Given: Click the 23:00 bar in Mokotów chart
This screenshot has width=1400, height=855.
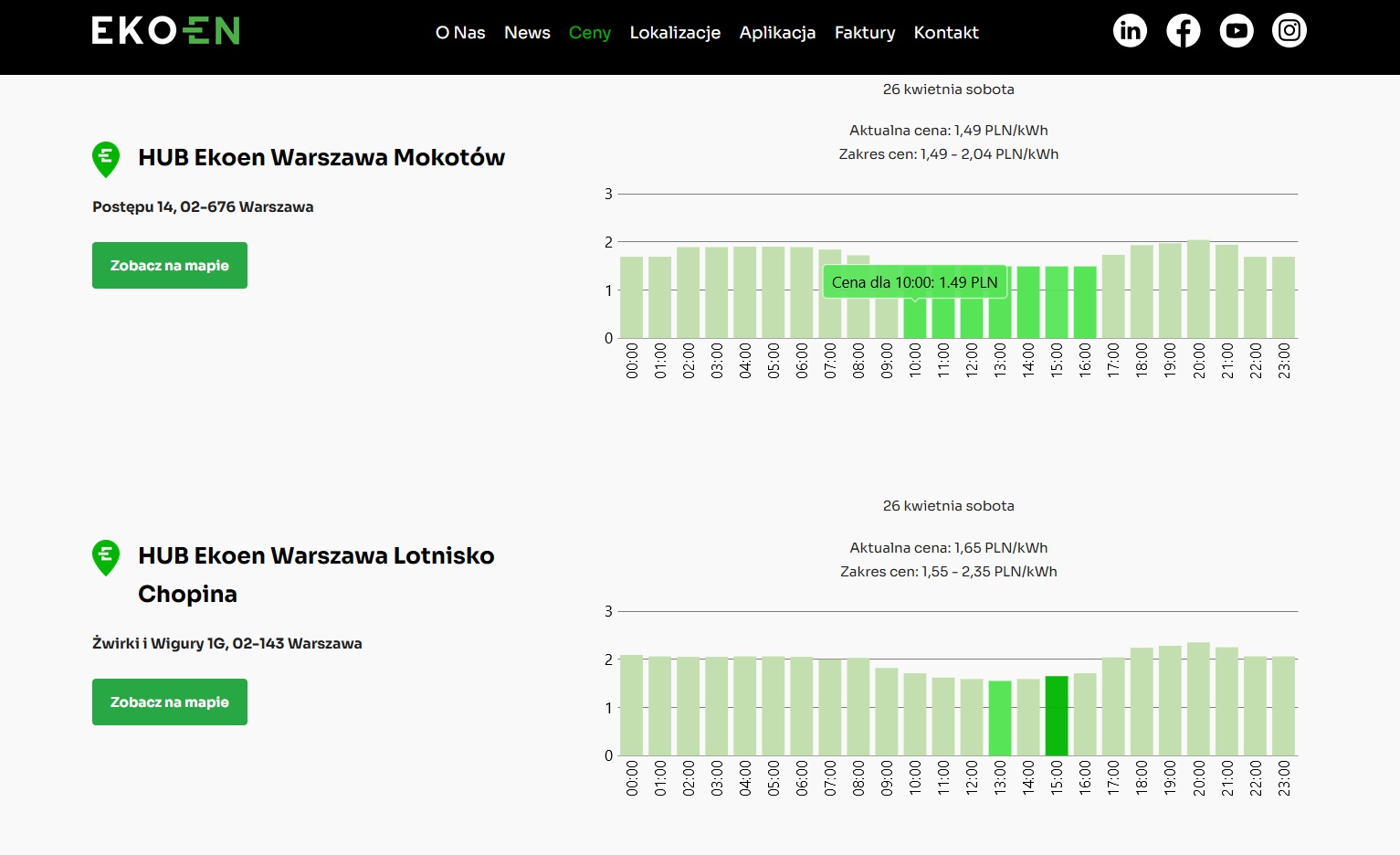Looking at the screenshot, I should (x=1283, y=298).
